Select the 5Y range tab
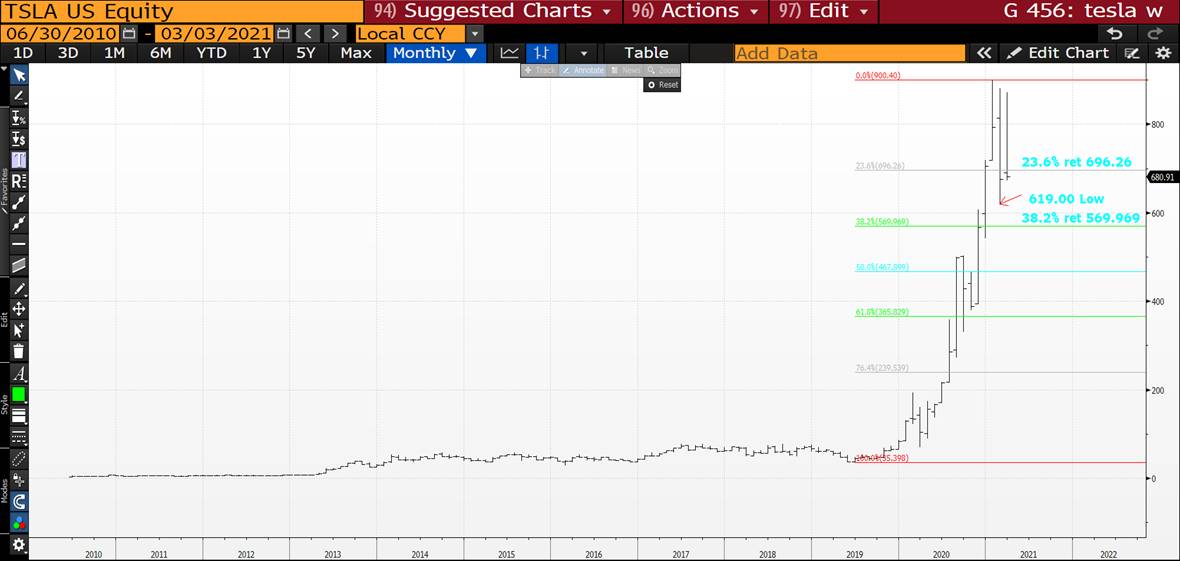 [x=306, y=53]
